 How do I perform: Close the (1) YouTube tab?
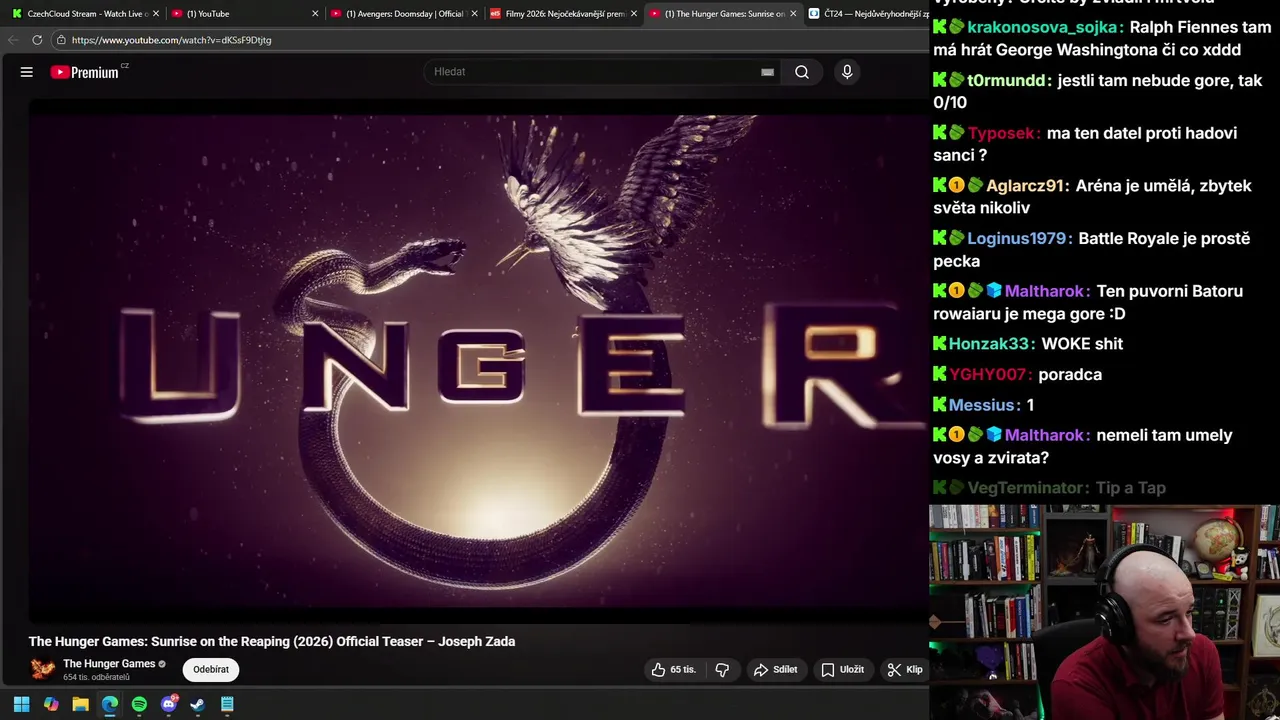point(315,14)
